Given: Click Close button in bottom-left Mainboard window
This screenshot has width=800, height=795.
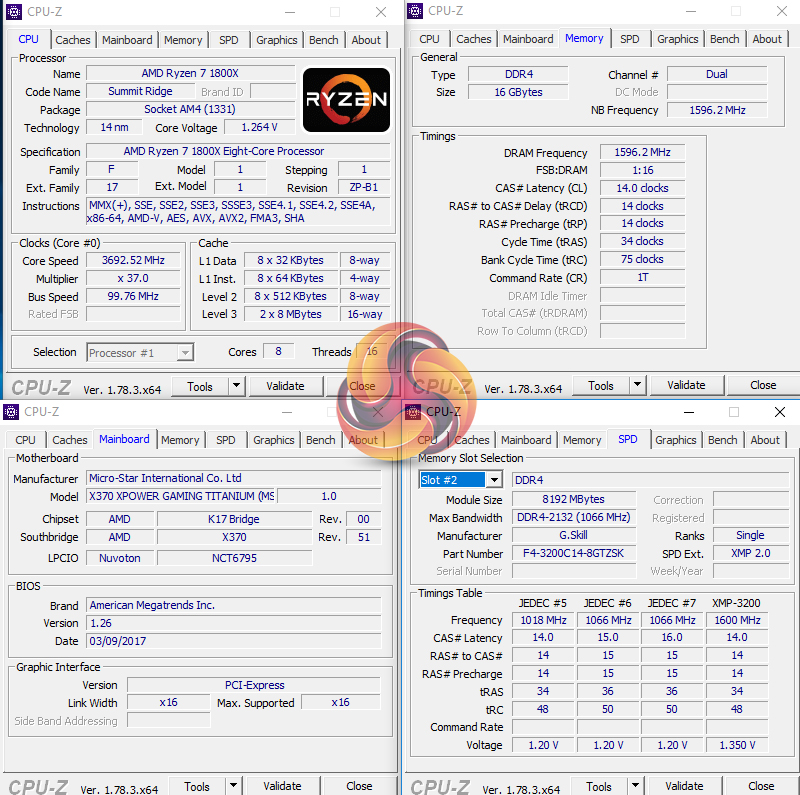Looking at the screenshot, I should pos(359,786).
